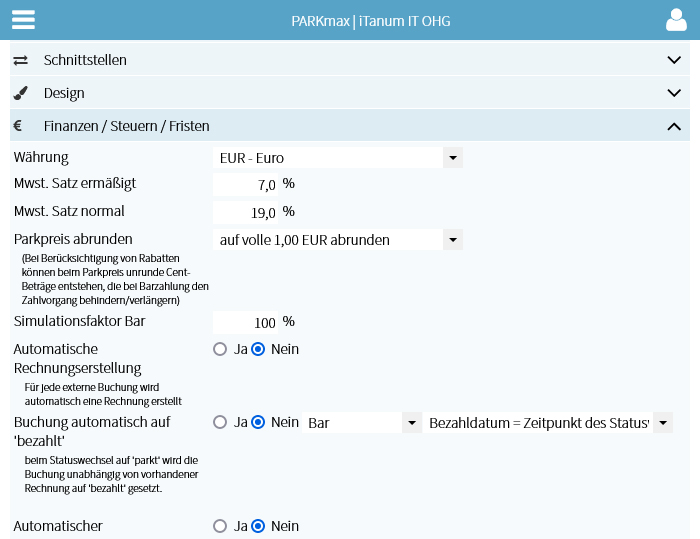
Task: Click the Design paintbrush icon
Action: (21, 93)
